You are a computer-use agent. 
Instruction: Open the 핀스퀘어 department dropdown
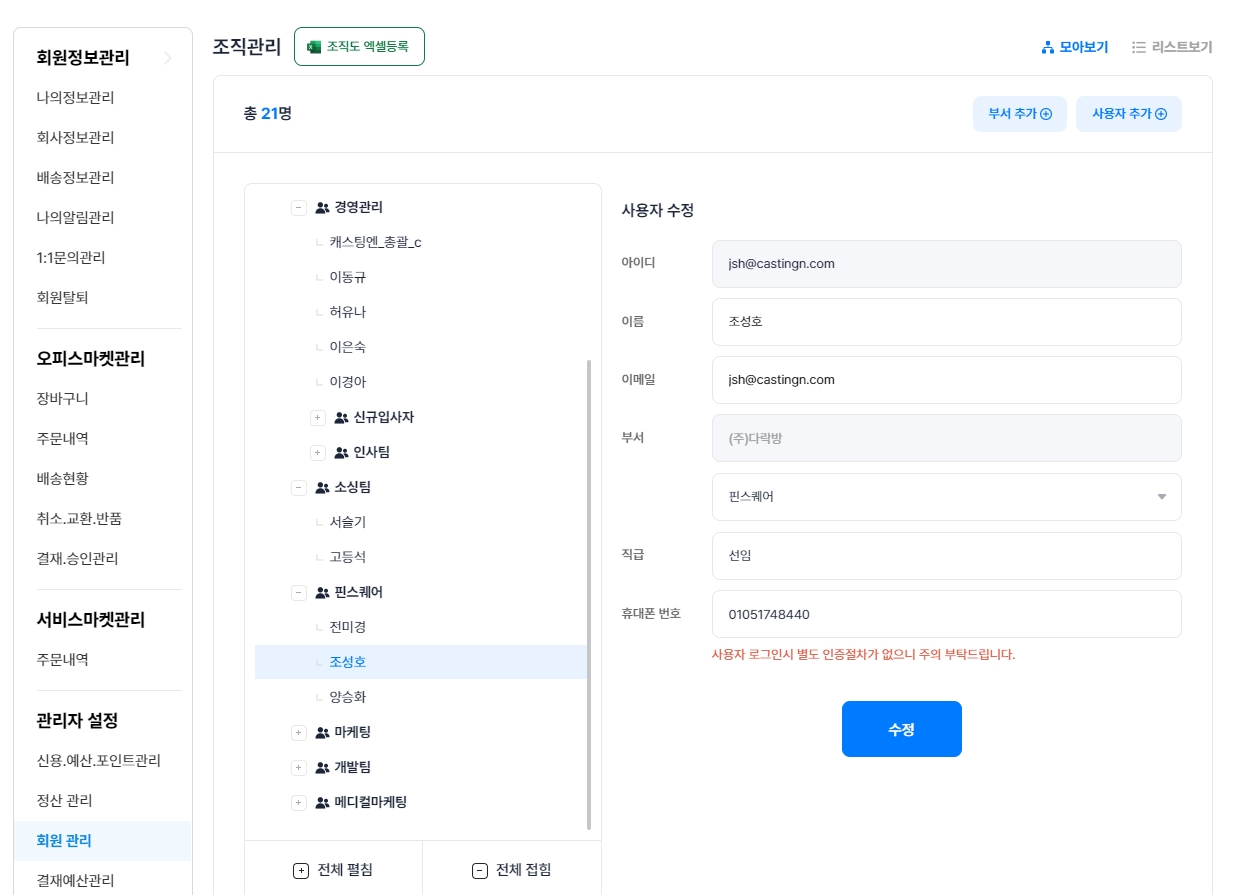(946, 497)
